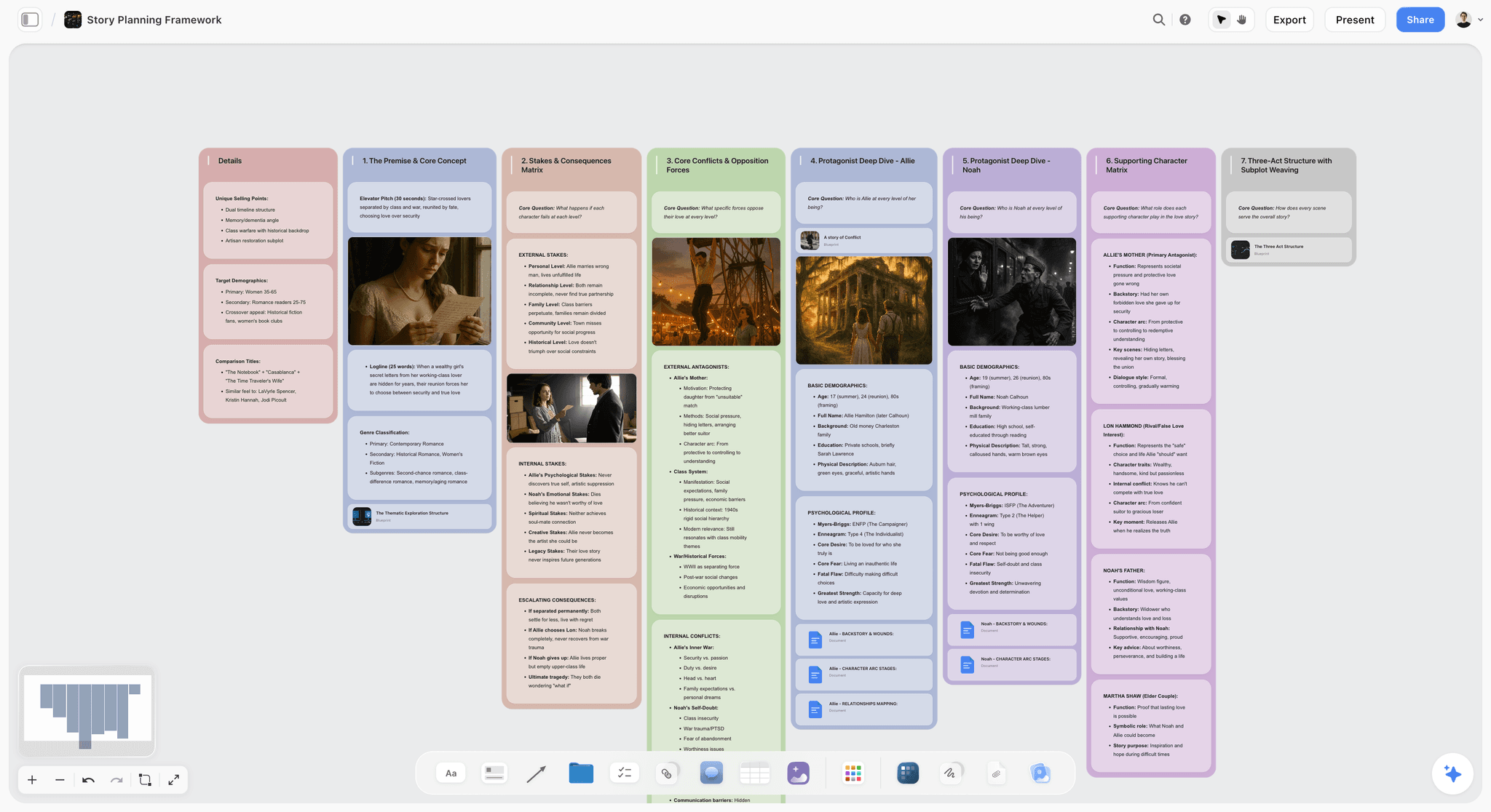Insert a link item
Viewport: 1491px width, 812px height.
click(667, 773)
